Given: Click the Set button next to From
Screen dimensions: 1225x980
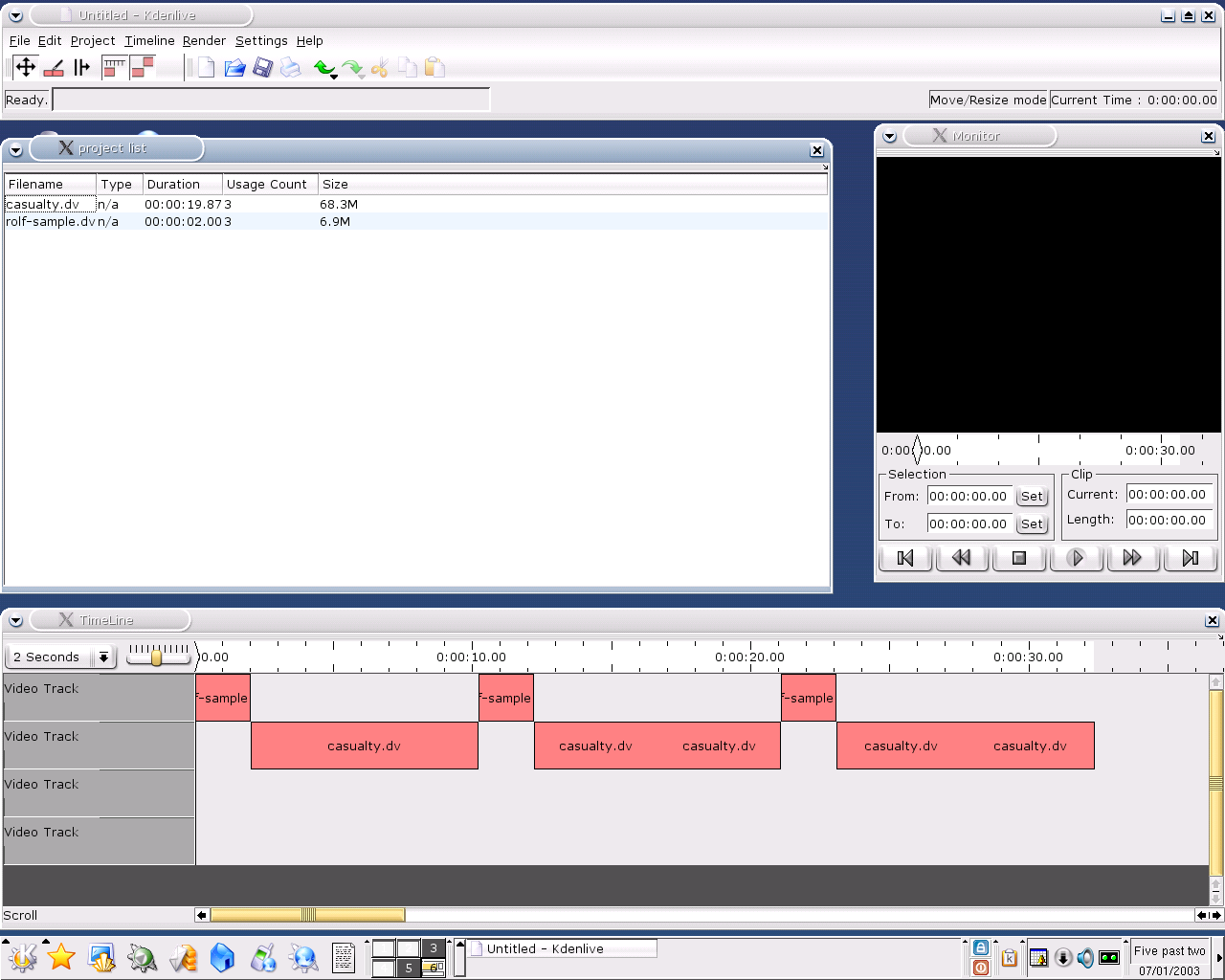Looking at the screenshot, I should pos(1032,497).
